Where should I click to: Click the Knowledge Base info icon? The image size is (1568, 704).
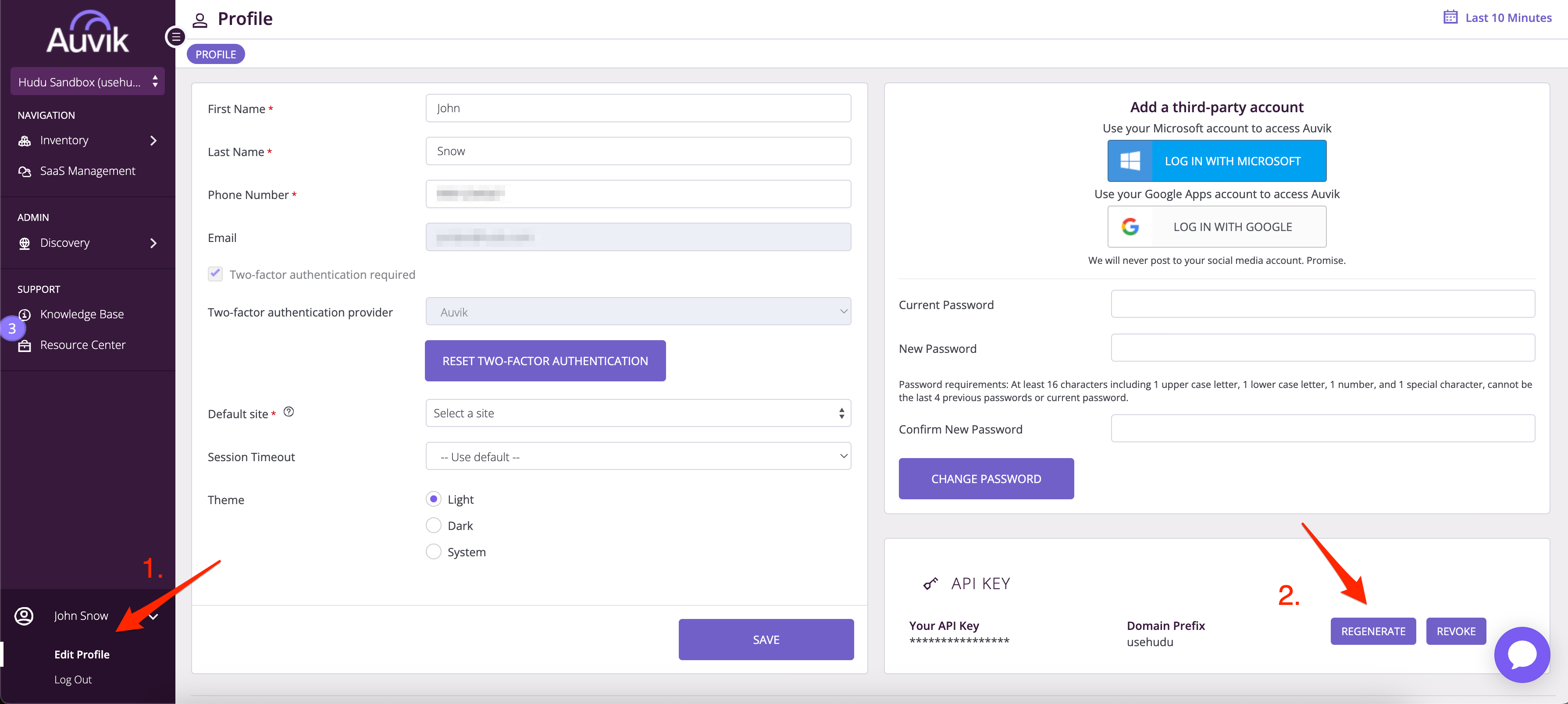tap(25, 315)
